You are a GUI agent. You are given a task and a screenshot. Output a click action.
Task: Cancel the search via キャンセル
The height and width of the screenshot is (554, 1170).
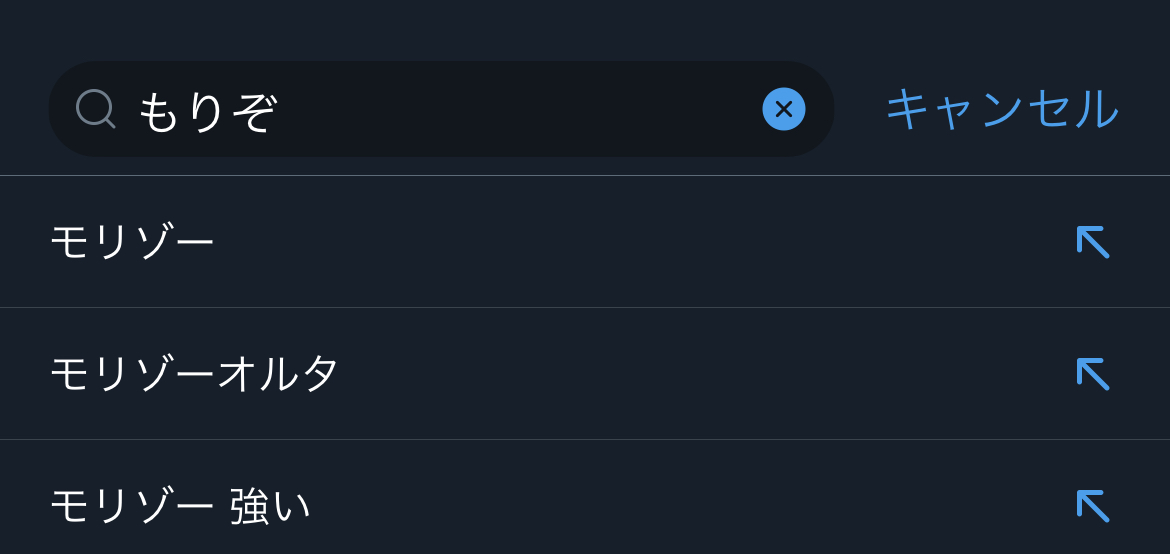pyautogui.click(x=1001, y=109)
